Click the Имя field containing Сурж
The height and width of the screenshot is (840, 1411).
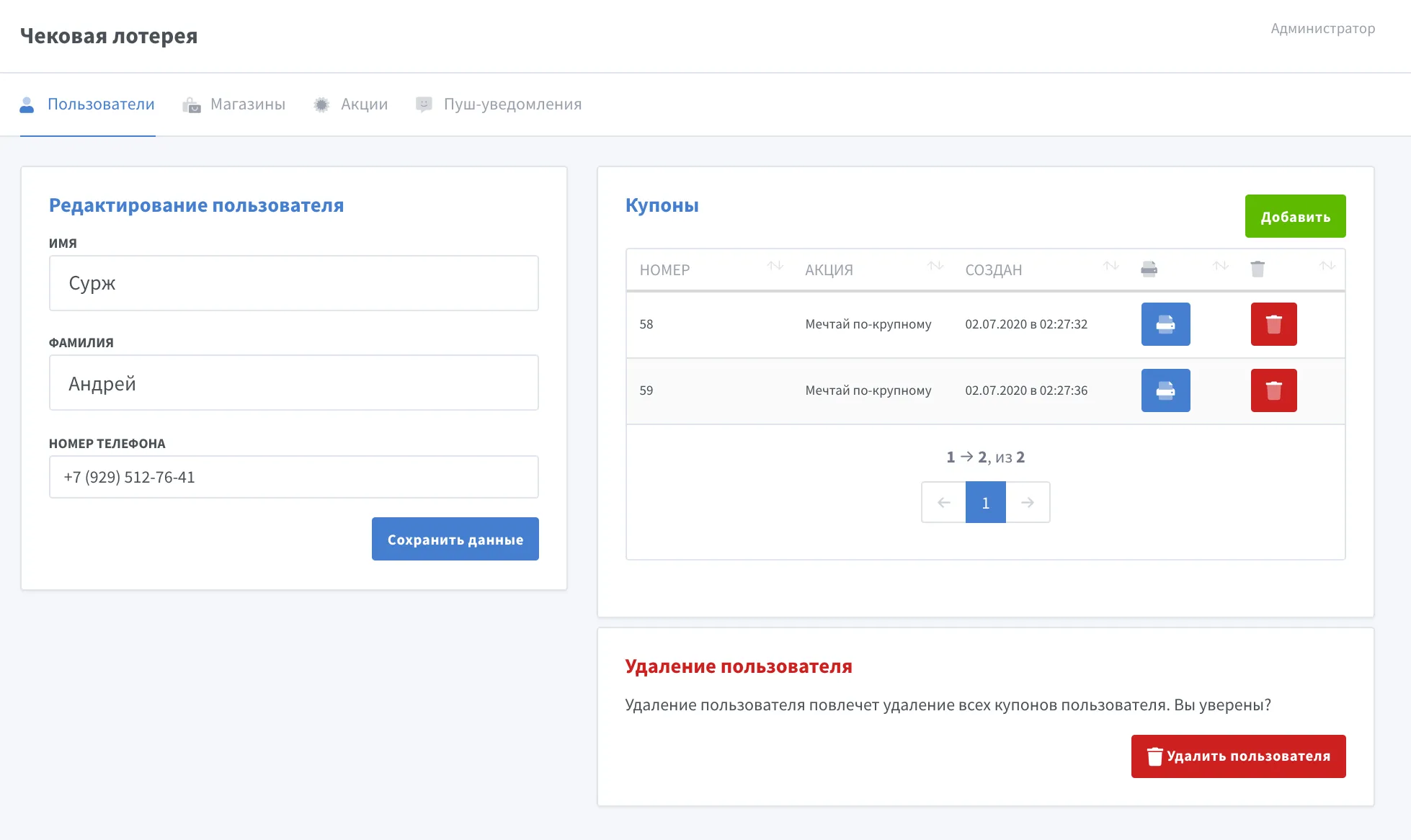click(x=293, y=283)
